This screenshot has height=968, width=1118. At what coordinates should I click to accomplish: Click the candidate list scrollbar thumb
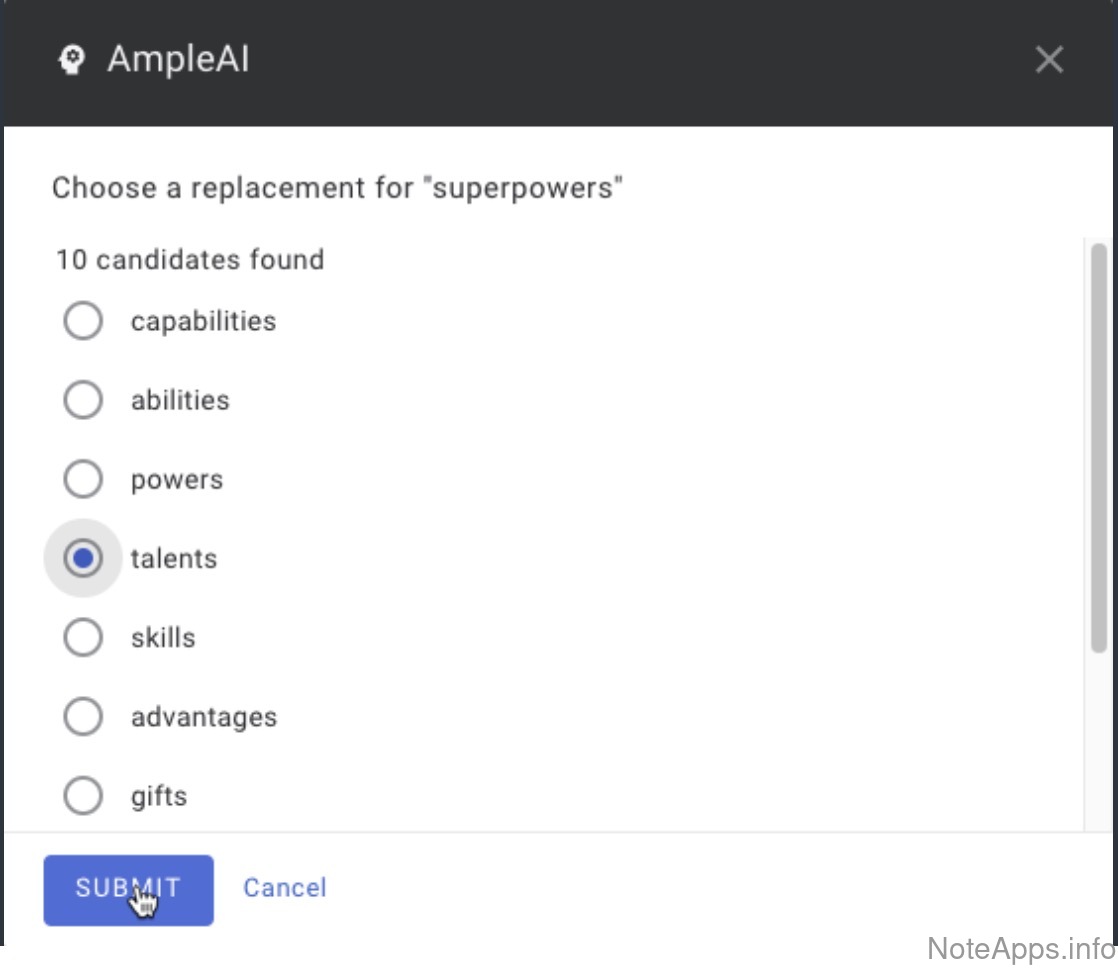point(1099,445)
